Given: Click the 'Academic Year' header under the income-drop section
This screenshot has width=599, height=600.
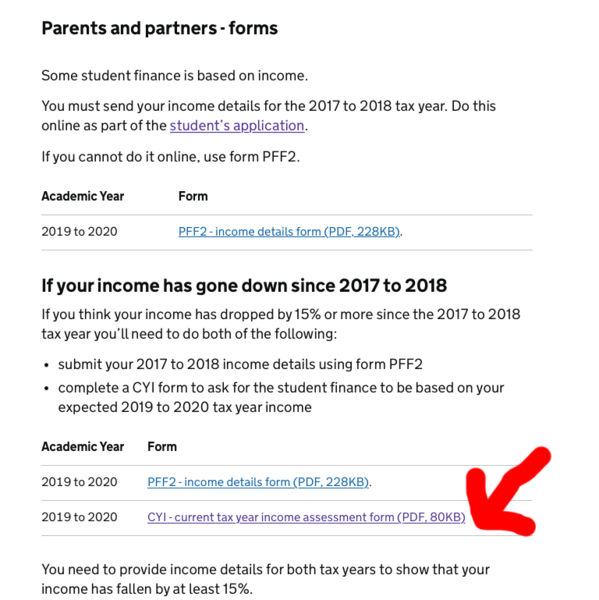Looking at the screenshot, I should pos(83,447).
